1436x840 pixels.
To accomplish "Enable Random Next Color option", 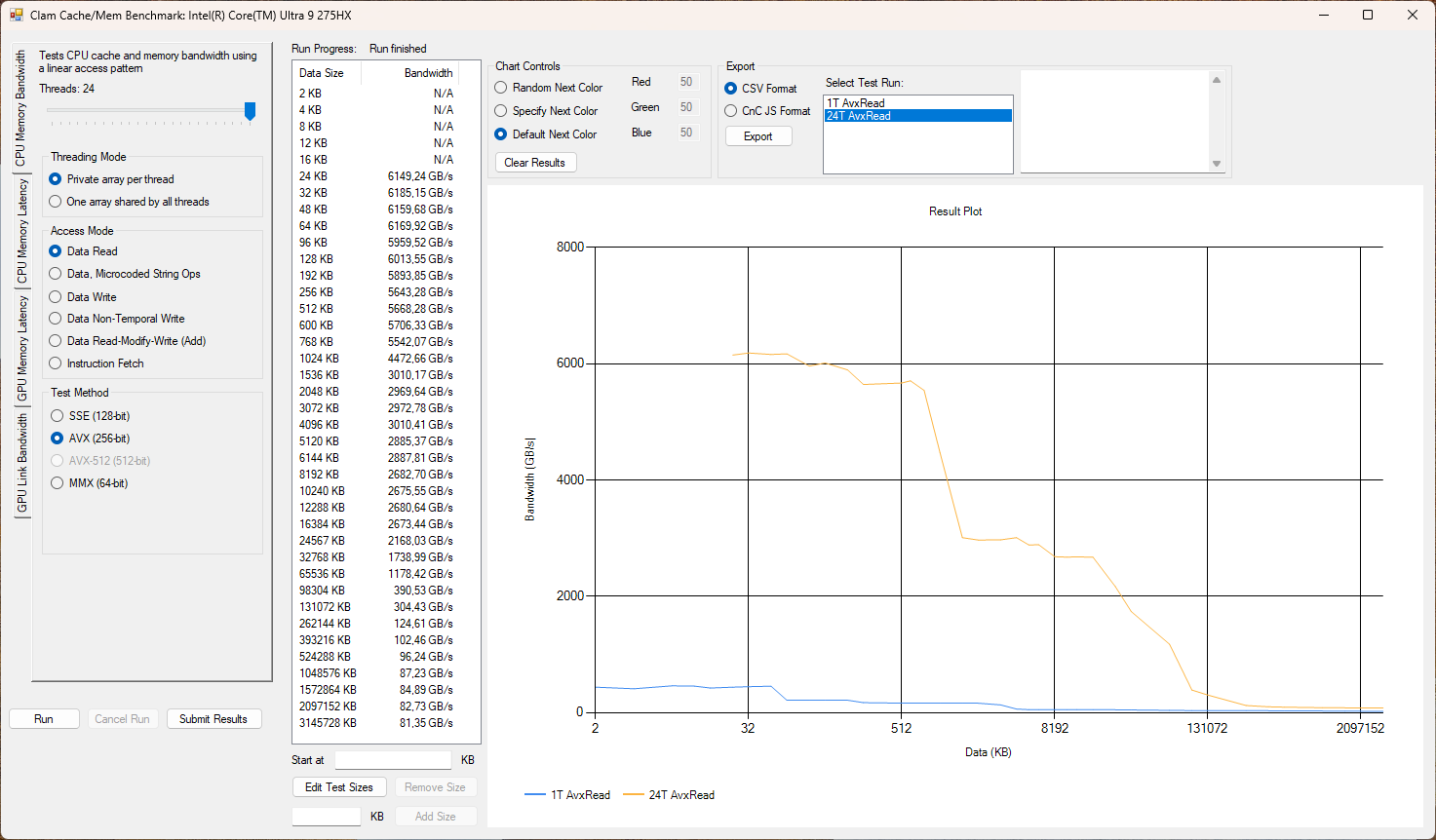I will pyautogui.click(x=501, y=88).
